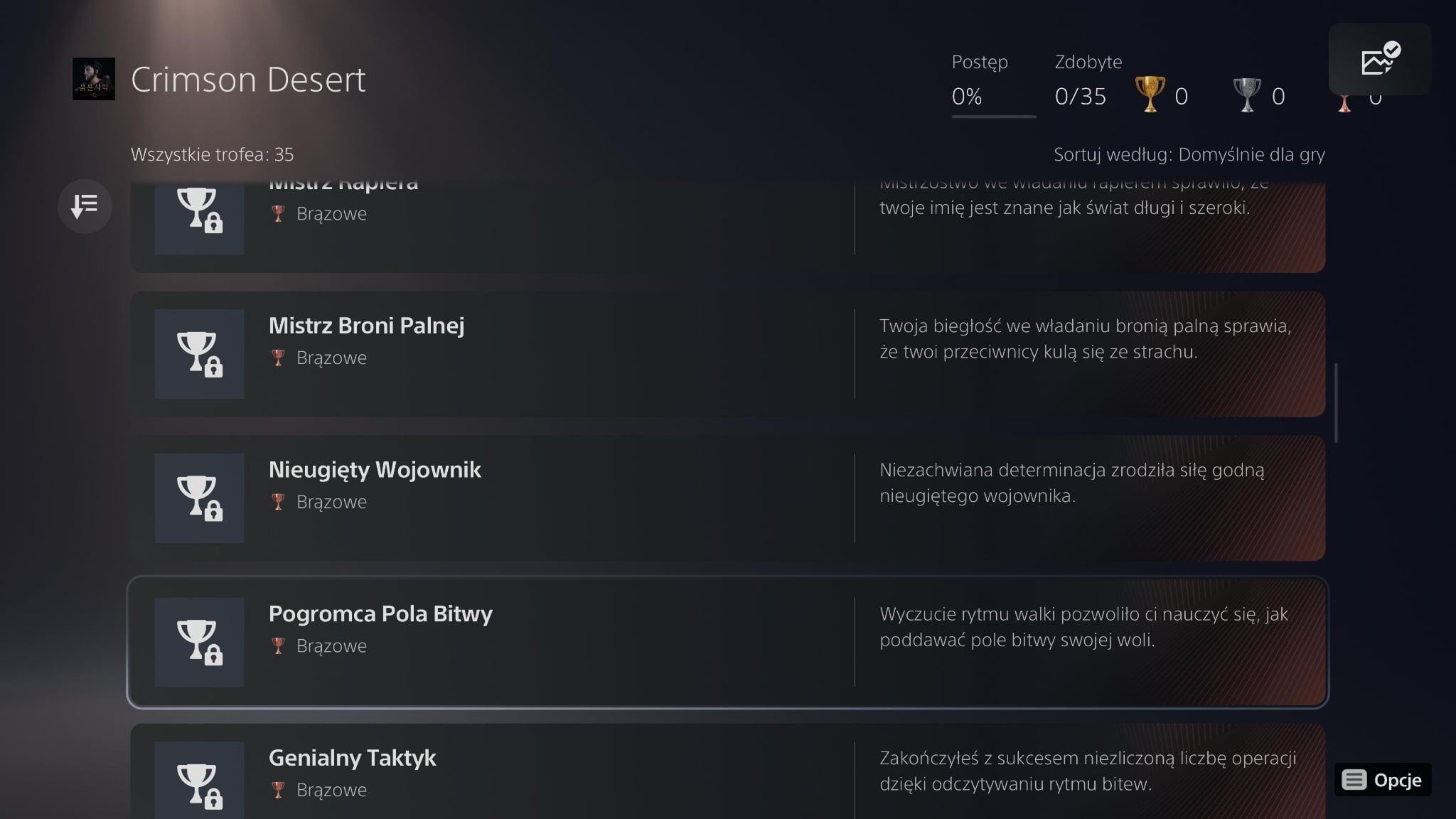The image size is (1456, 819).
Task: Select the Nieugięty Wojownik trophy title
Action: 375,470
